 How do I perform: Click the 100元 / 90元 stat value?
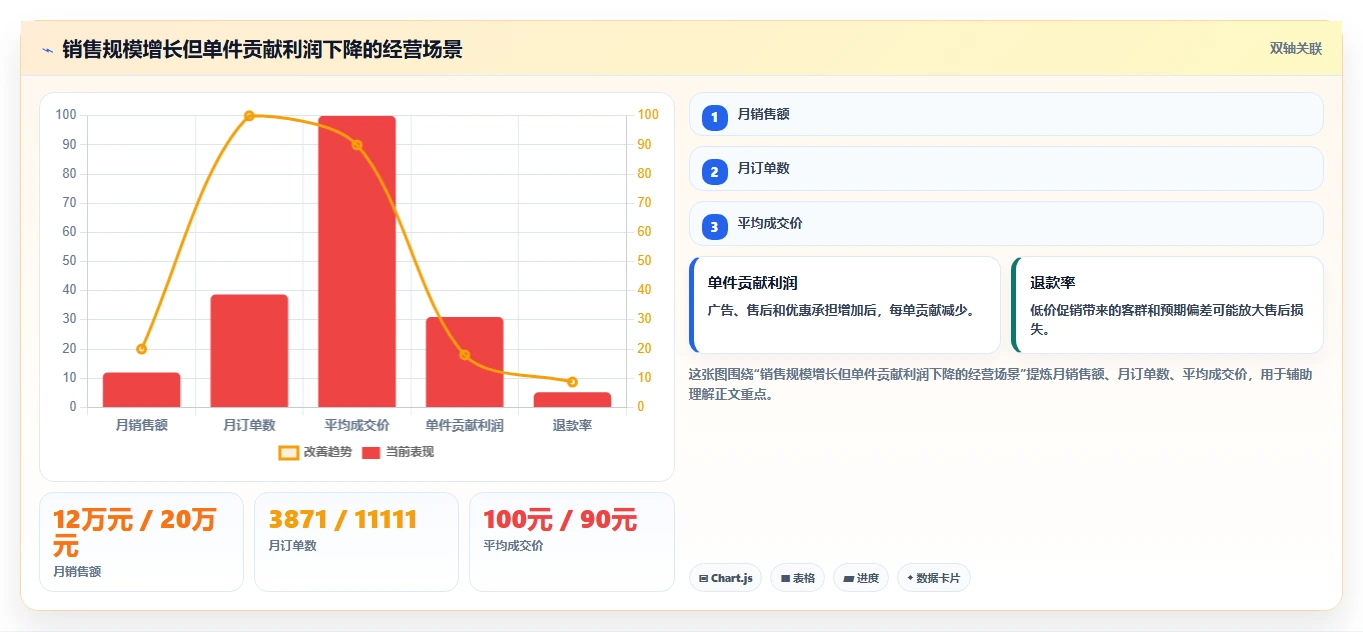(560, 520)
